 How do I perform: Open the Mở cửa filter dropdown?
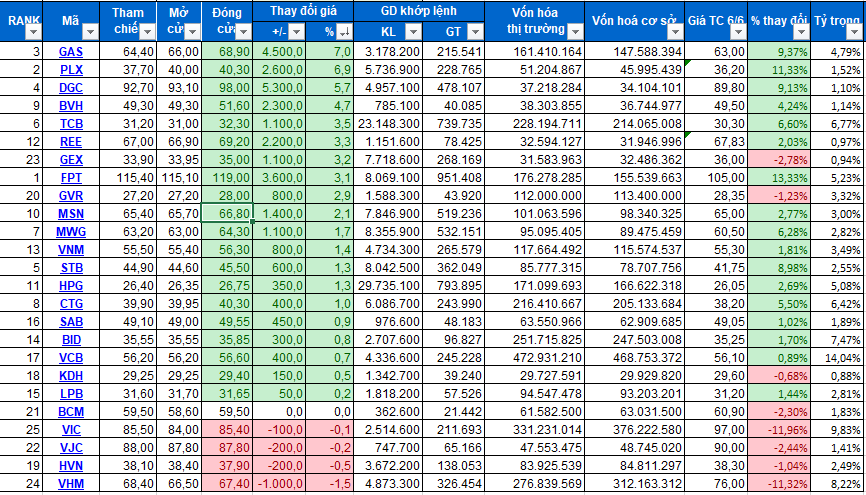192,33
